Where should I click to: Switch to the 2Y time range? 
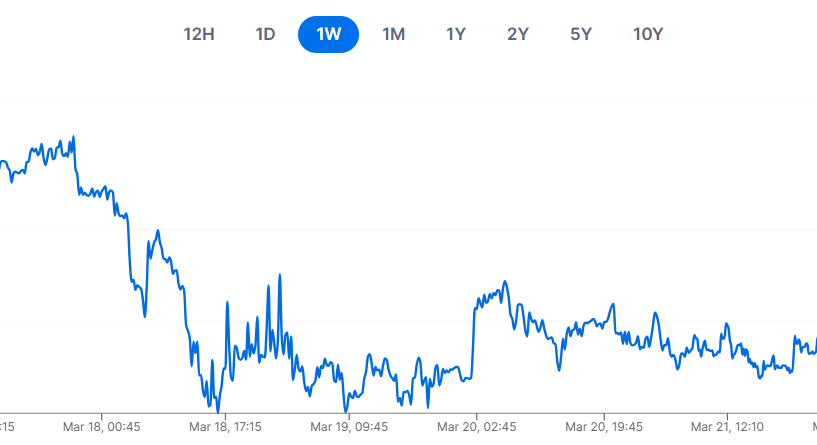click(x=518, y=34)
